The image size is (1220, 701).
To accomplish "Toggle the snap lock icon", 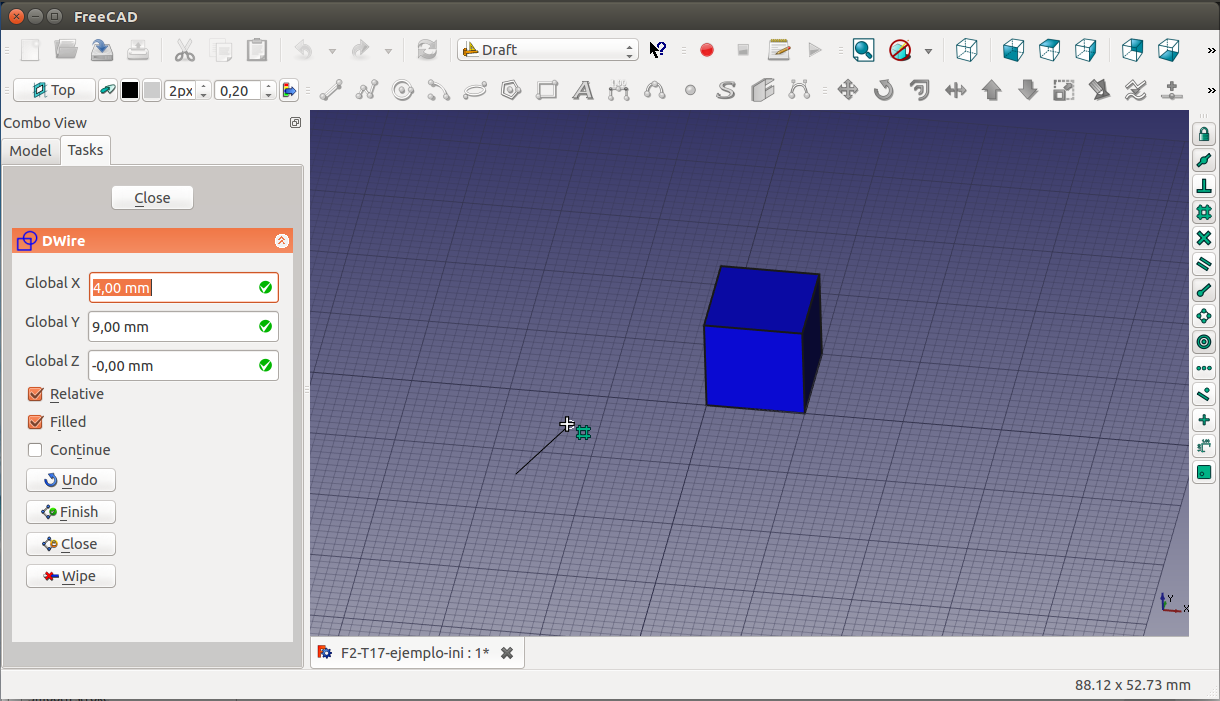I will pyautogui.click(x=1204, y=134).
